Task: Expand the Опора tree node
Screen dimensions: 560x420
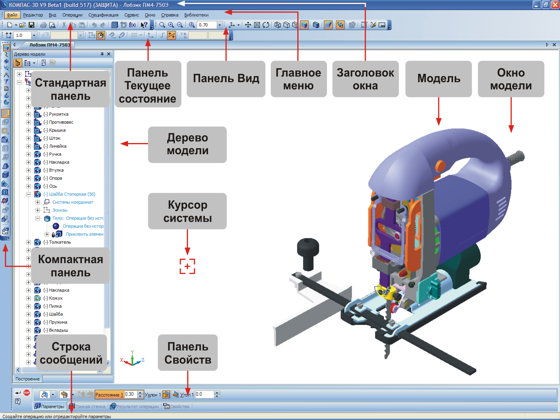Action: click(x=29, y=178)
